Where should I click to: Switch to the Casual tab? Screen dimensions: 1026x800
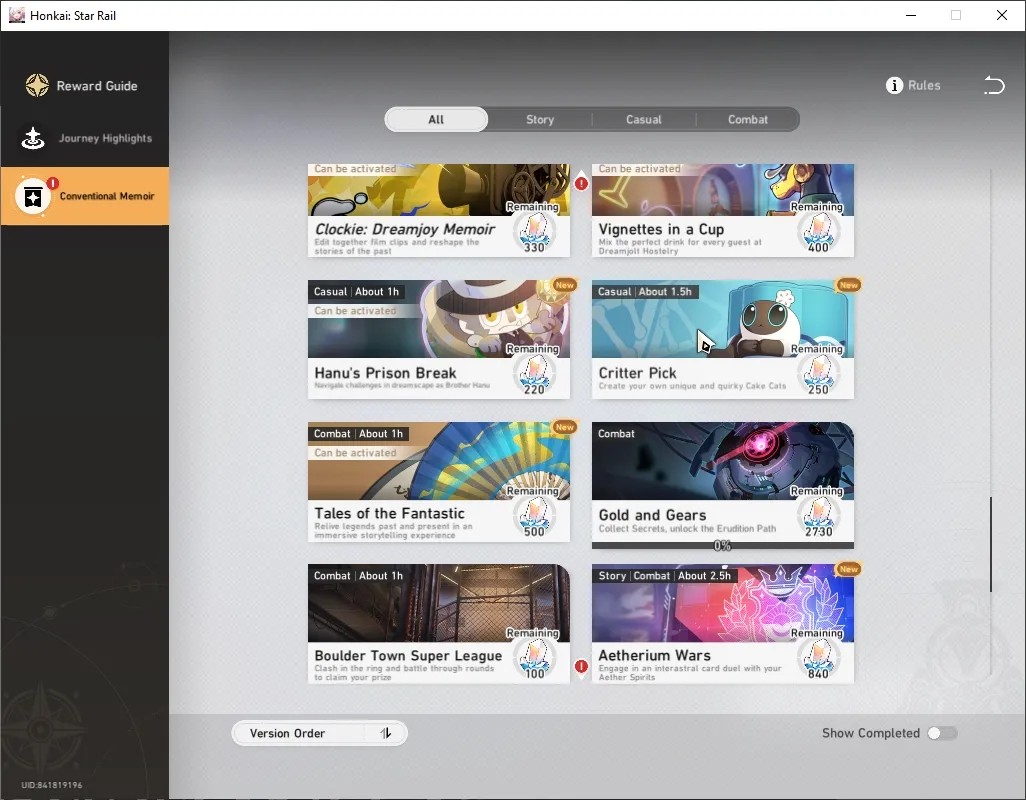point(644,120)
